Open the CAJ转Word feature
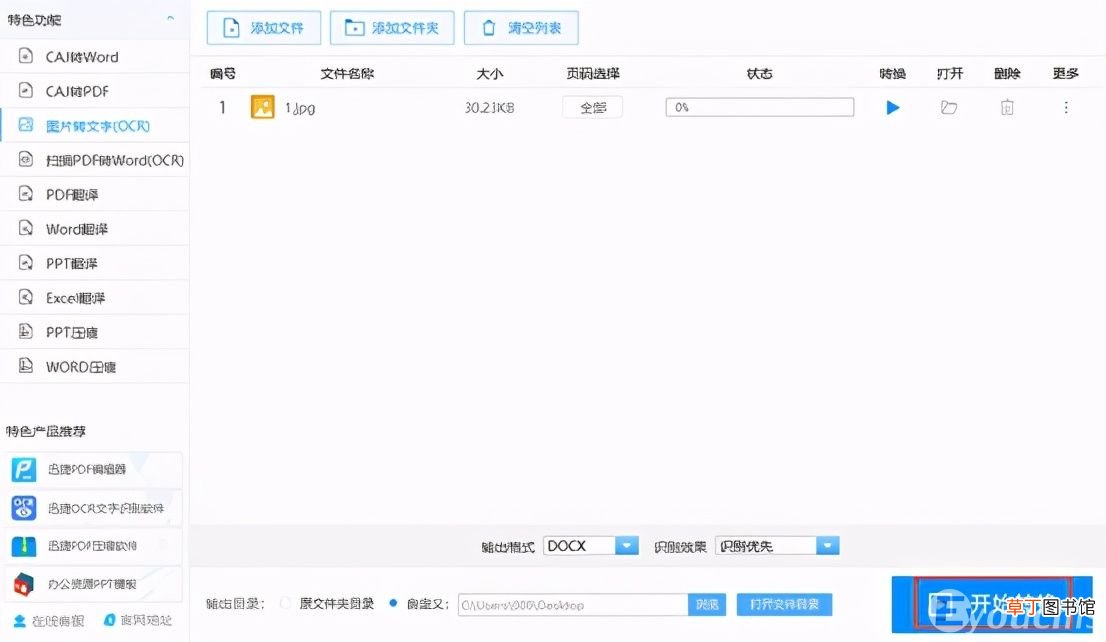 tap(95, 56)
